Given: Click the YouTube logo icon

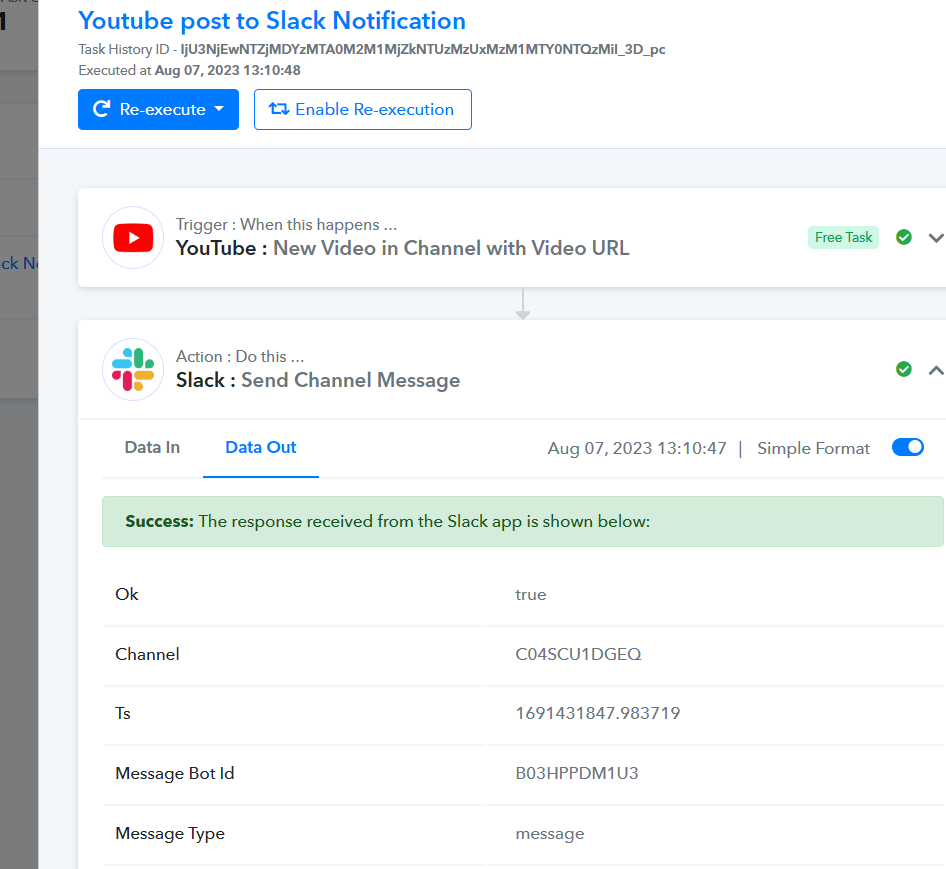Looking at the screenshot, I should click(133, 237).
